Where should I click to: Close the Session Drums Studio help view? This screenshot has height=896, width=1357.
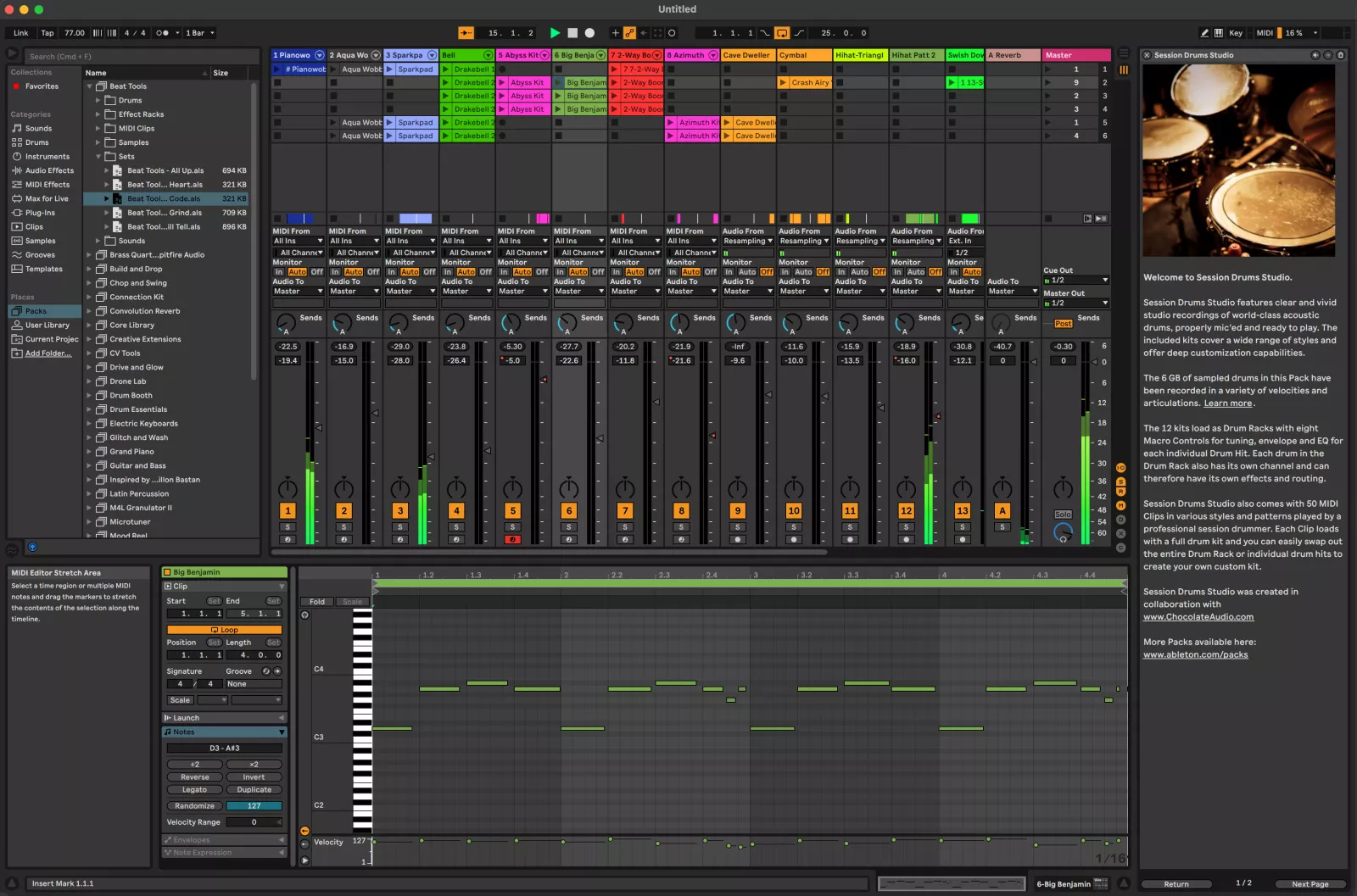[x=1147, y=55]
